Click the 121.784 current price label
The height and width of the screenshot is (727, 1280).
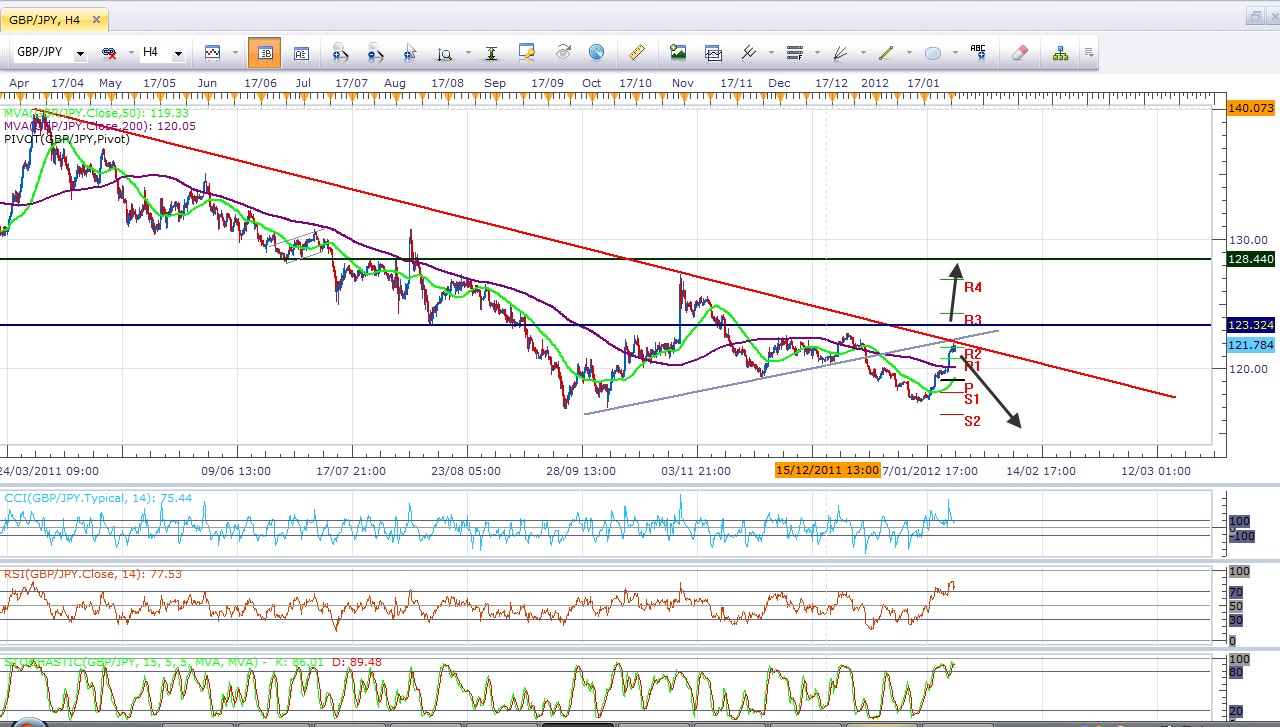pos(1251,345)
